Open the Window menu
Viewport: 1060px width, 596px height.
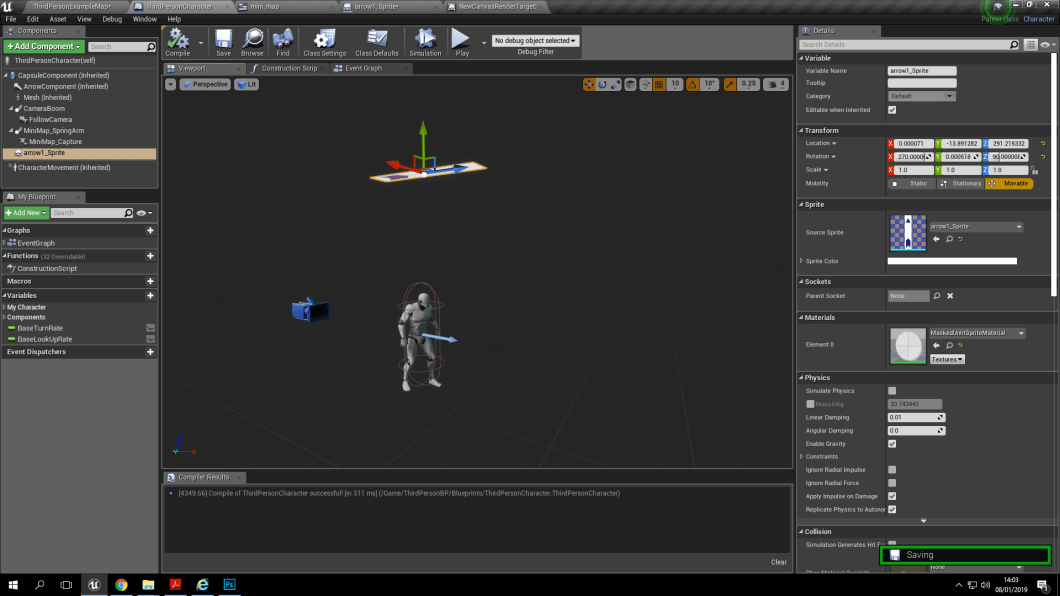click(143, 18)
